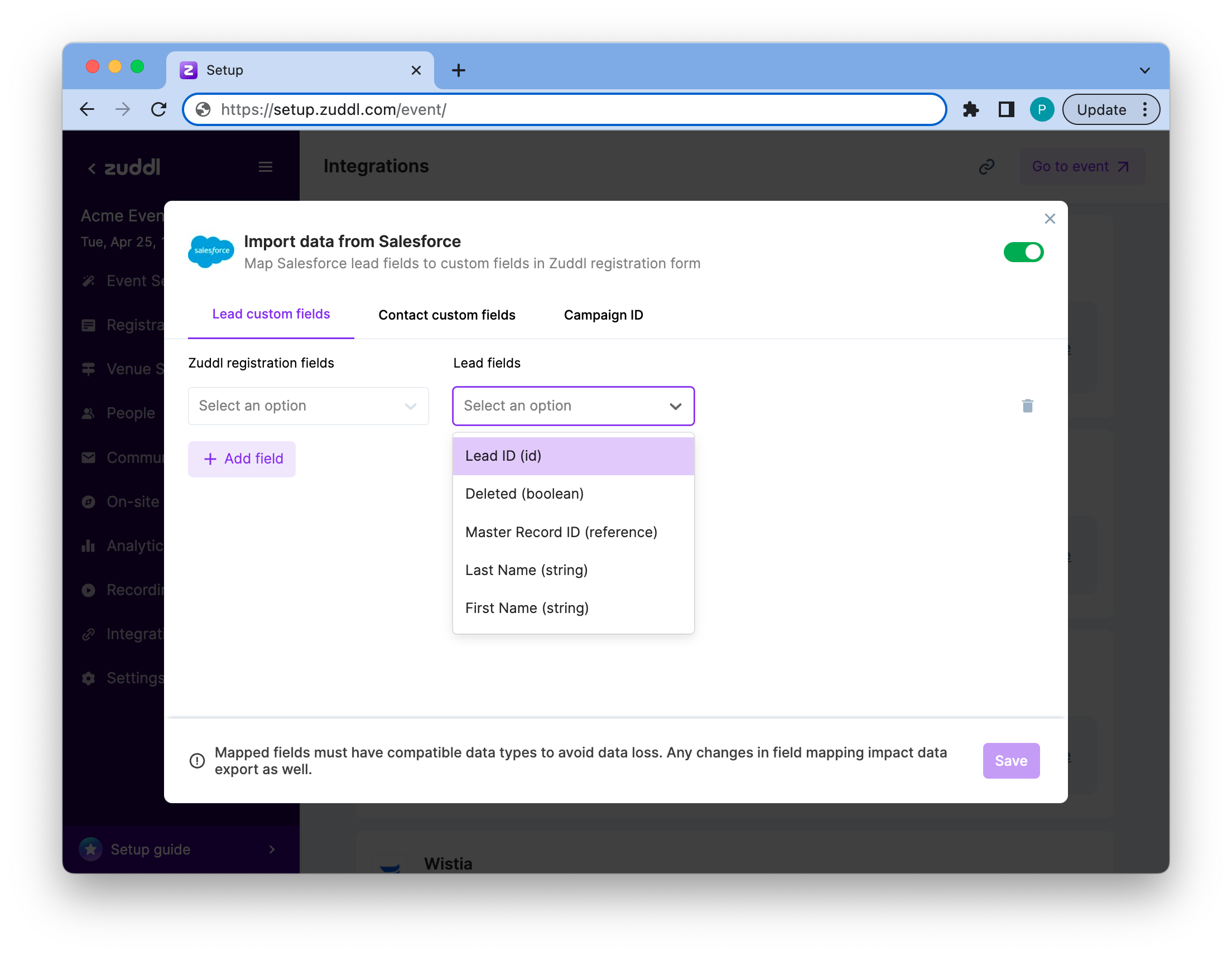Disable the Salesforce import toggle
Viewport: 1232px width, 956px height.
[x=1024, y=252]
